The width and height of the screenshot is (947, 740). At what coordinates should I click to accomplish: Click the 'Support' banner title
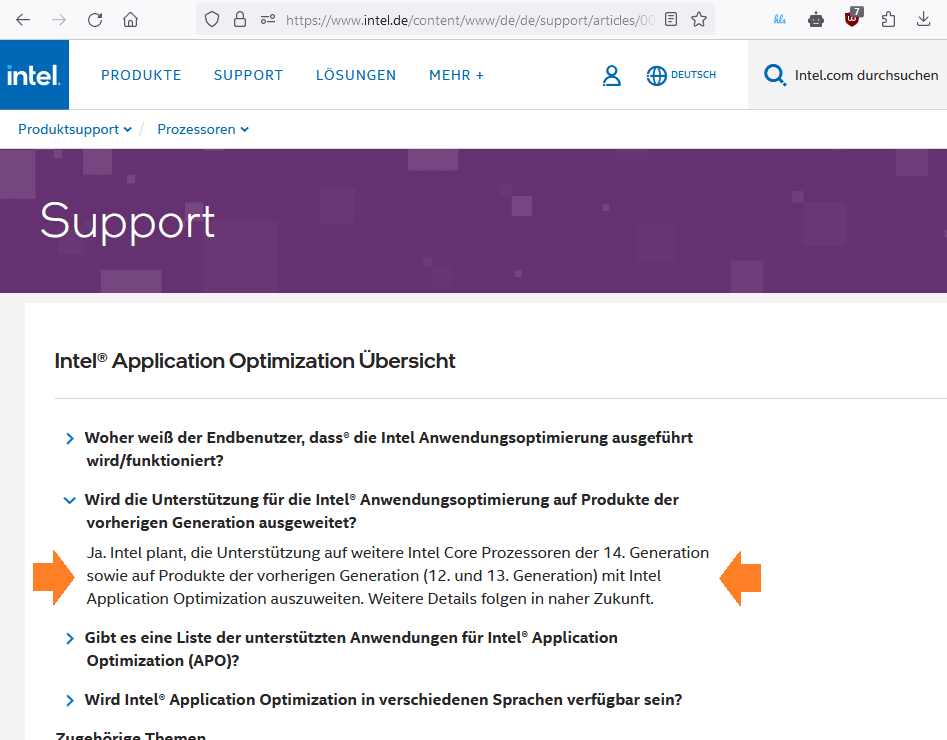[127, 222]
